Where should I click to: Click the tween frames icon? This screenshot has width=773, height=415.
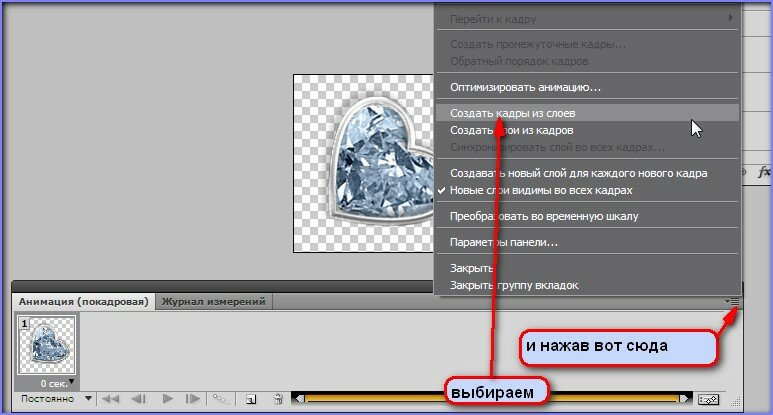[220, 399]
